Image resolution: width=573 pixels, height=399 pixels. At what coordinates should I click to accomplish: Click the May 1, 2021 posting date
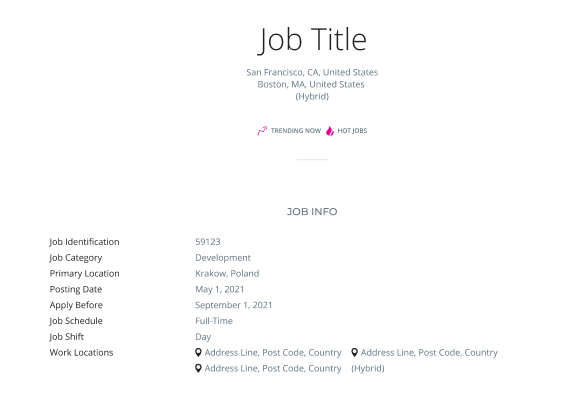[x=220, y=289]
